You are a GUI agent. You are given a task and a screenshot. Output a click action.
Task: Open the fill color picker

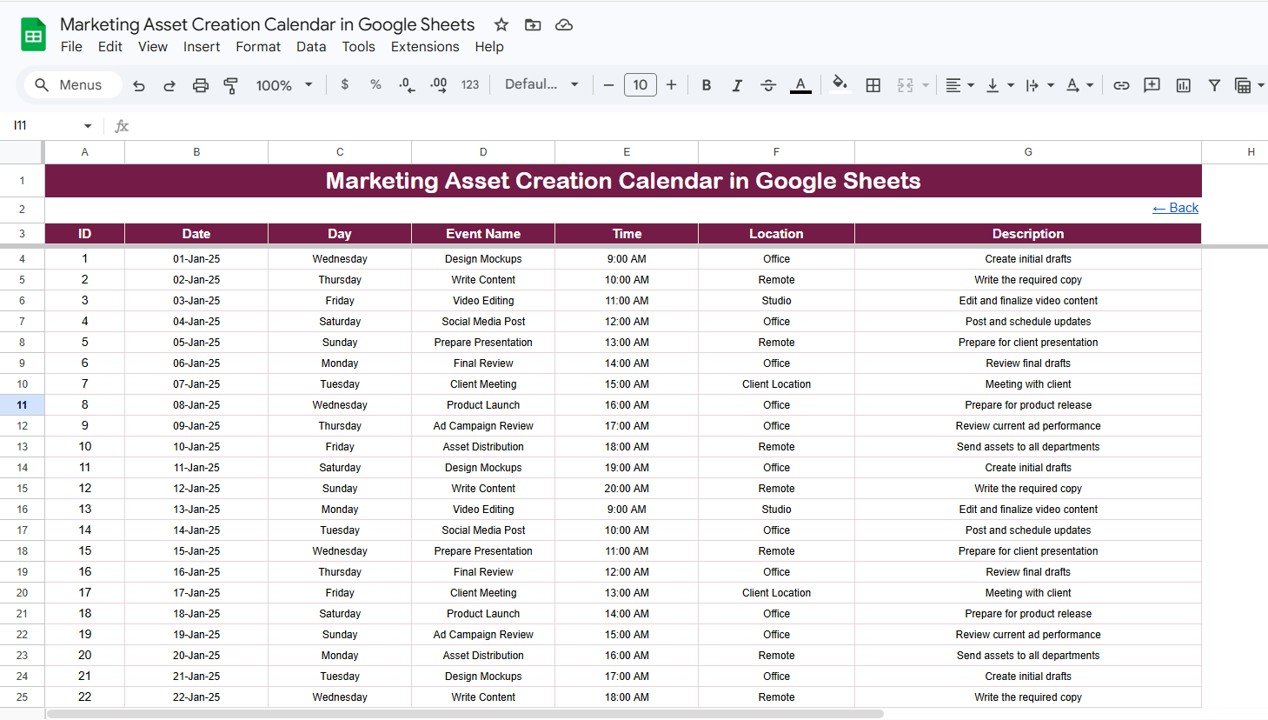coord(840,85)
